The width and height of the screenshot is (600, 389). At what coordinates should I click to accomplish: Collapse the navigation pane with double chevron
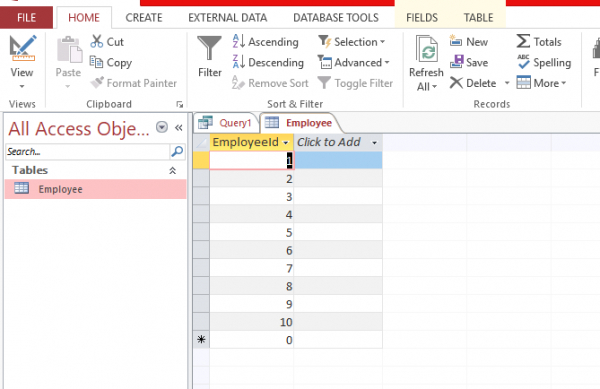(179, 128)
